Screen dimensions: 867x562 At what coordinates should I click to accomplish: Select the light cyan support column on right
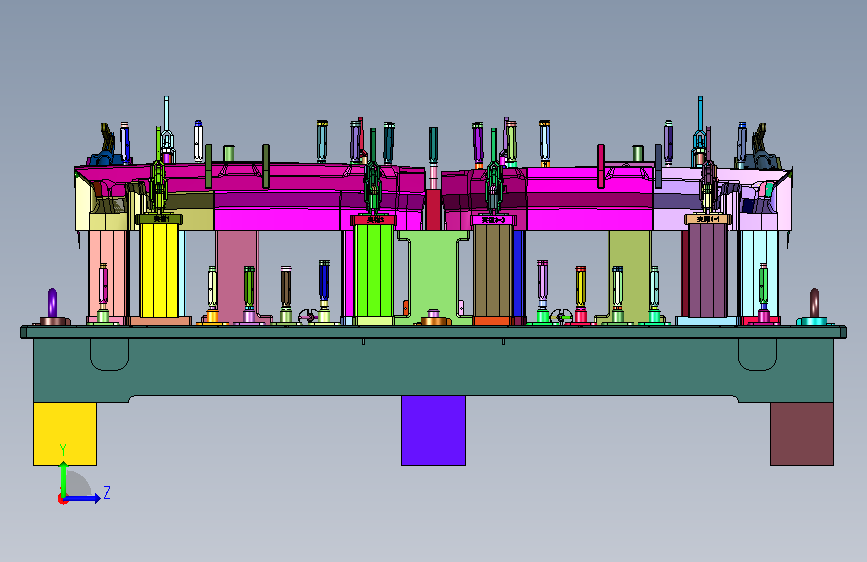click(x=759, y=274)
